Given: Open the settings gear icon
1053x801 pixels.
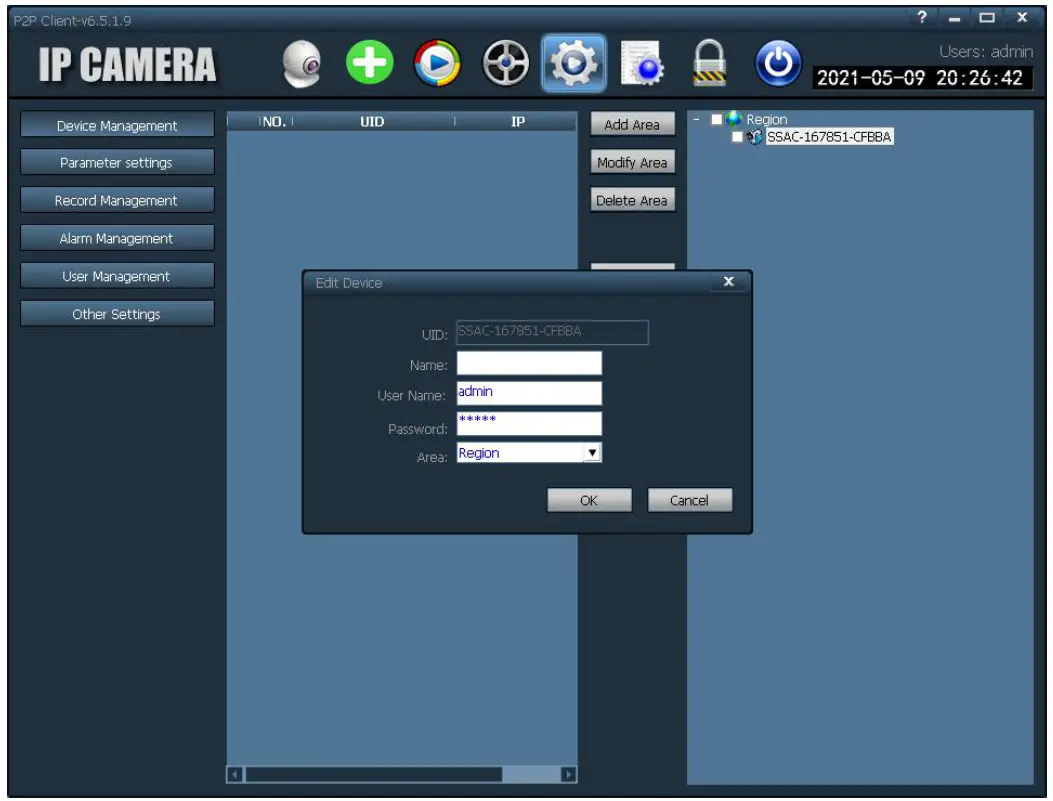Looking at the screenshot, I should [573, 63].
